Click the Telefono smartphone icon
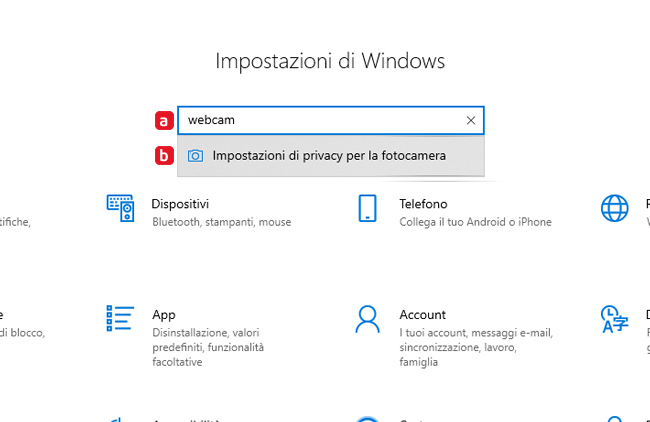This screenshot has width=650, height=422. 367,208
